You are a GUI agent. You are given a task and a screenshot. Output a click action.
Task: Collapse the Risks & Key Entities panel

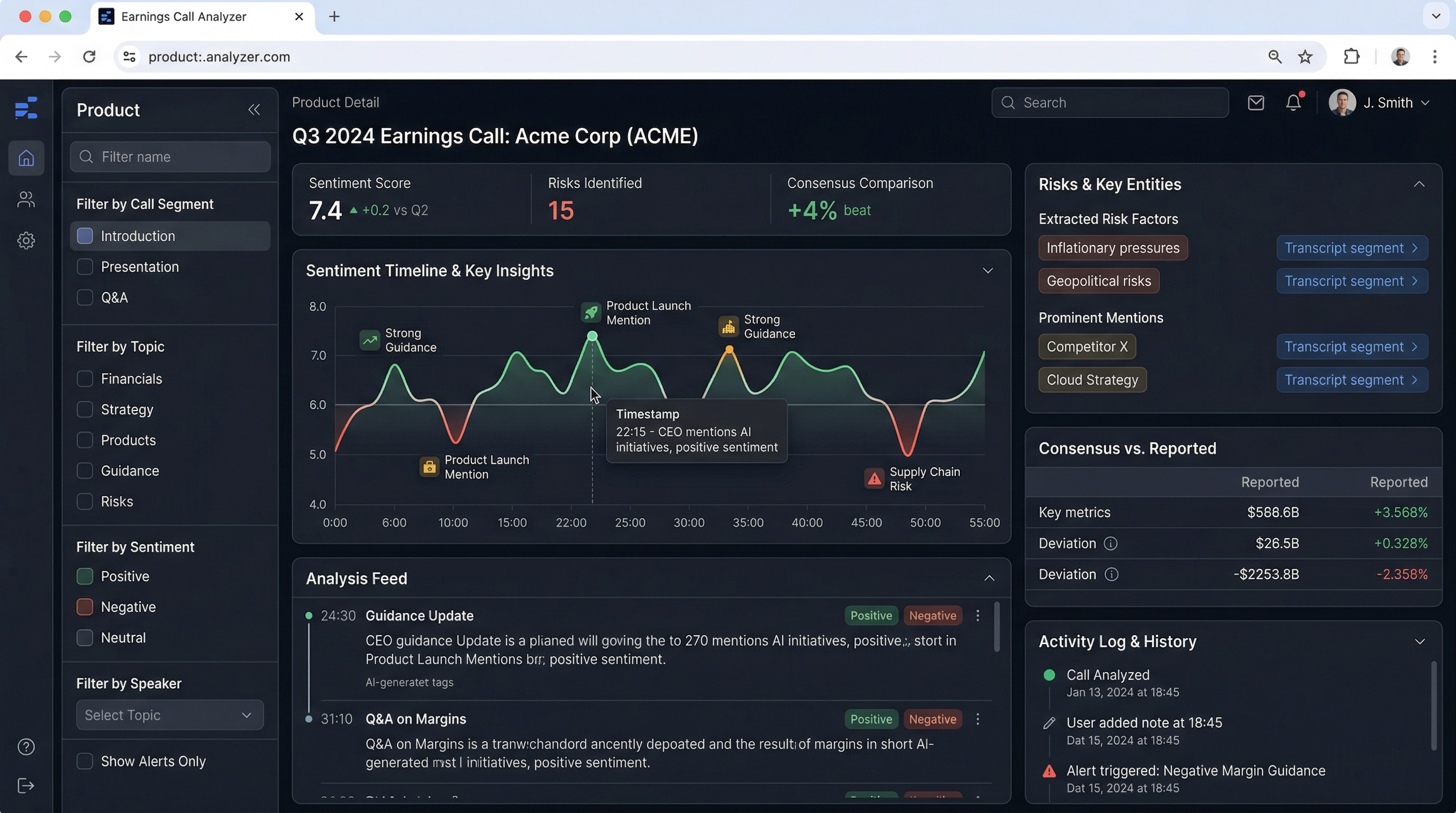click(x=1419, y=184)
